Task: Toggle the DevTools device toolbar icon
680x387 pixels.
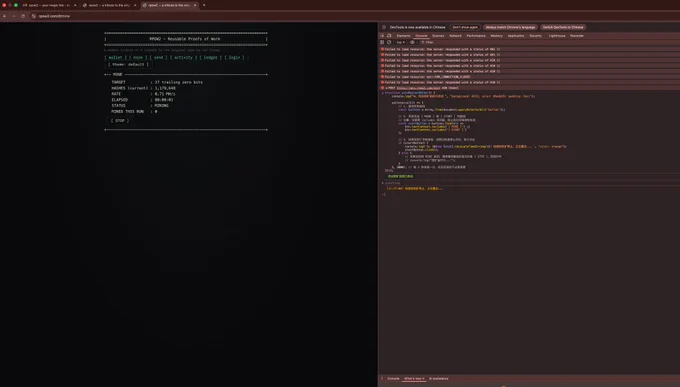Action: tap(389, 36)
